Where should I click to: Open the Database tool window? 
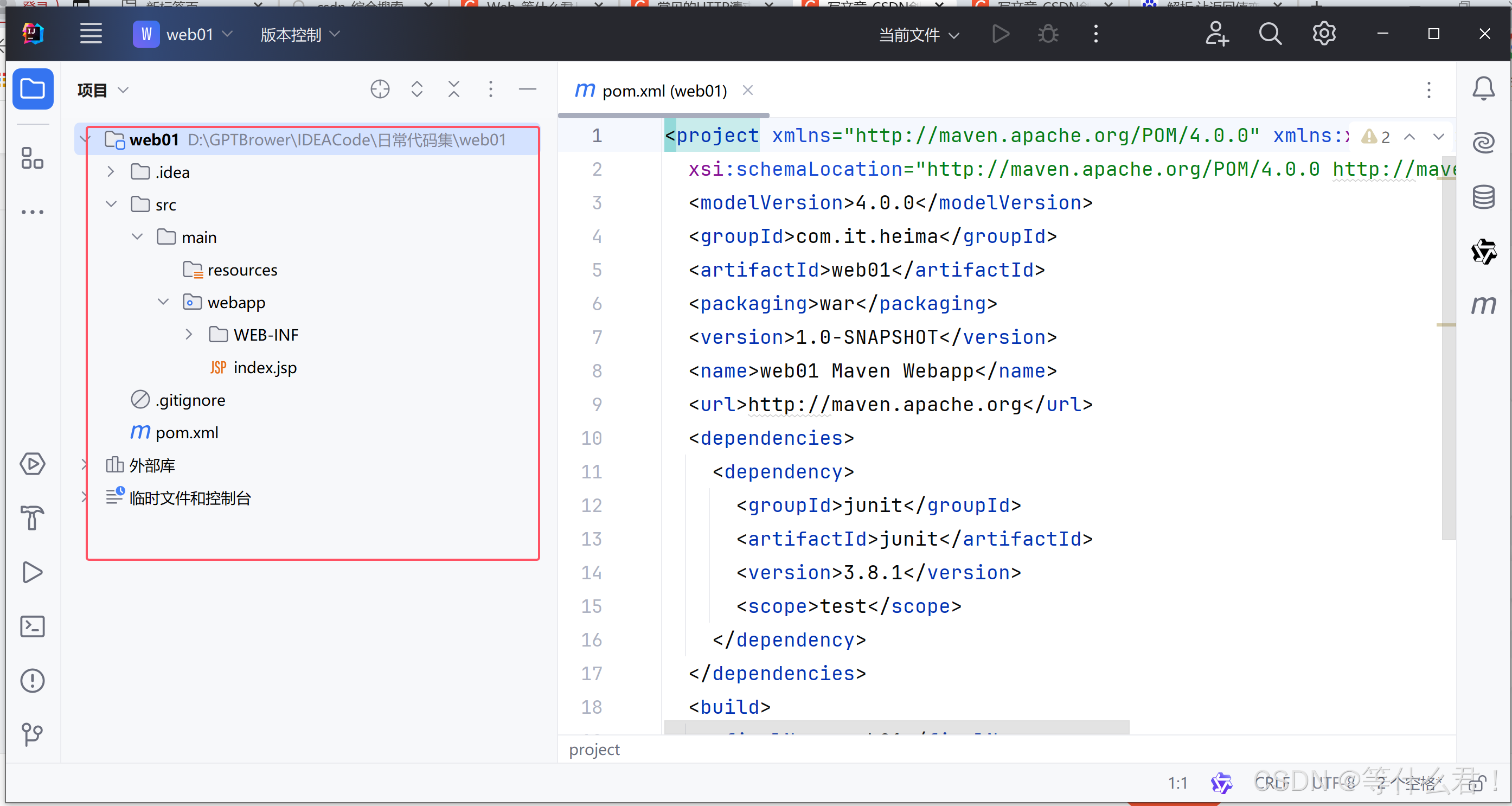[1483, 197]
